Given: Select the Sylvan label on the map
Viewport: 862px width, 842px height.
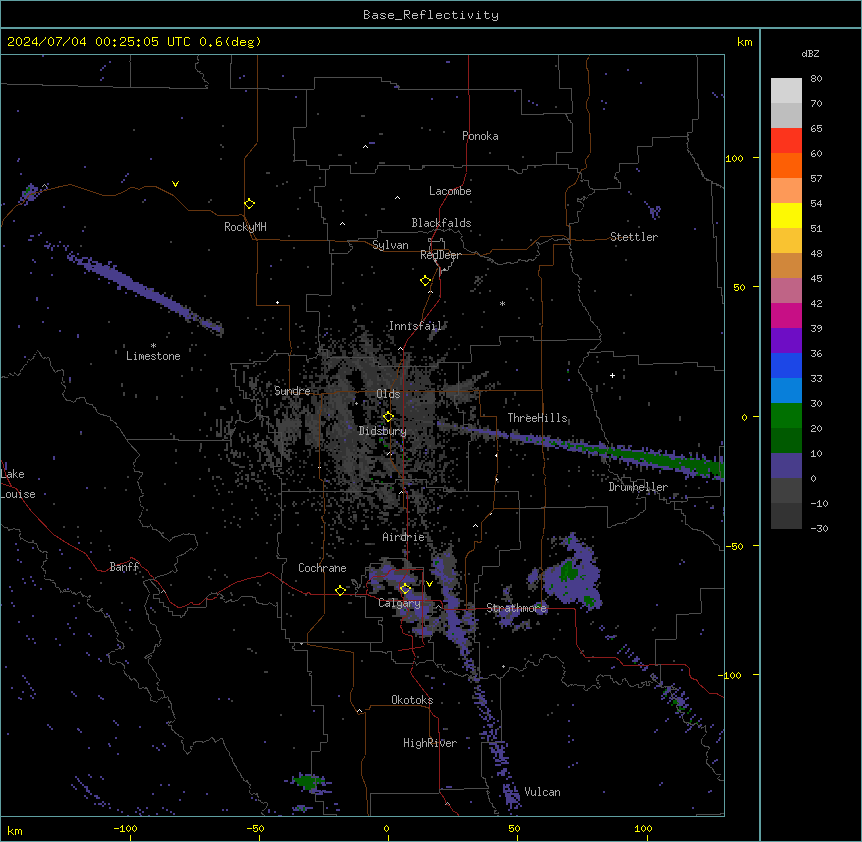Looking at the screenshot, I should 390,245.
